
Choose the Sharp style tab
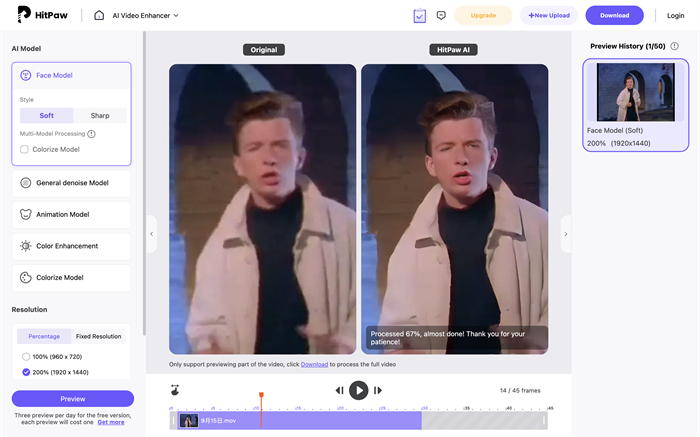coord(100,116)
